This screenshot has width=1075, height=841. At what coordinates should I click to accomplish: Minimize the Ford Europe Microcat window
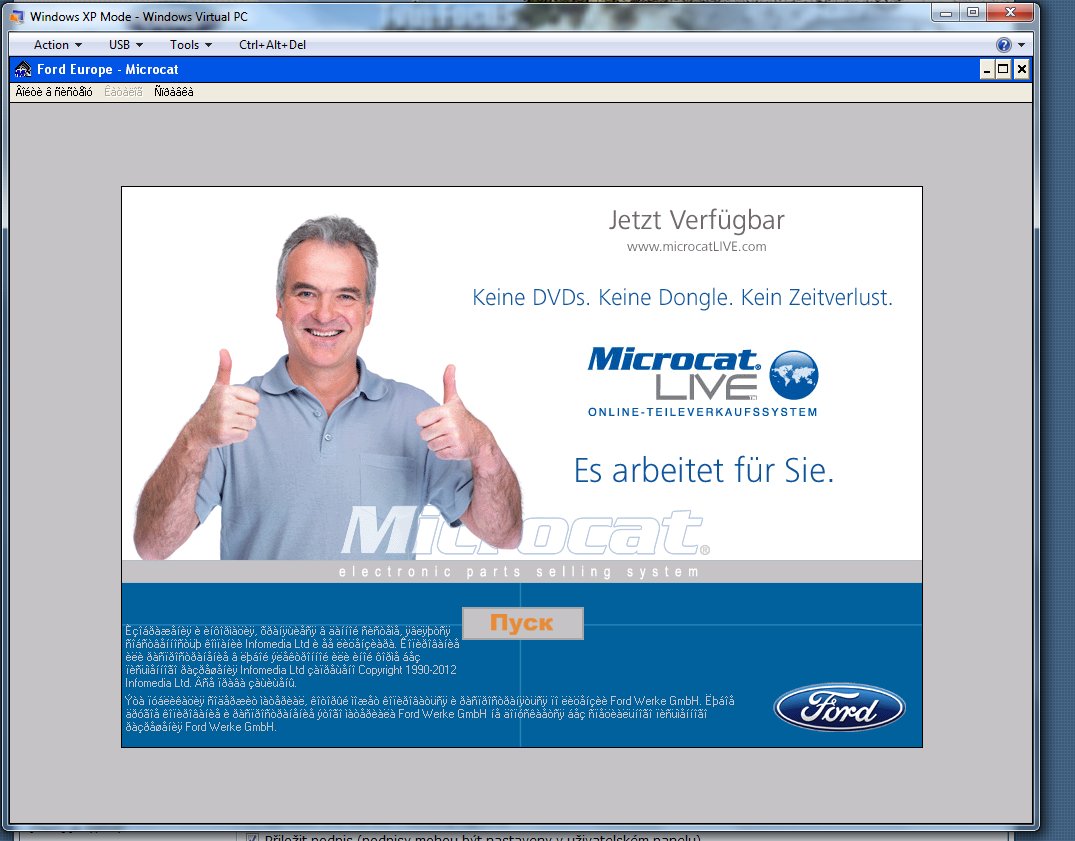[986, 69]
